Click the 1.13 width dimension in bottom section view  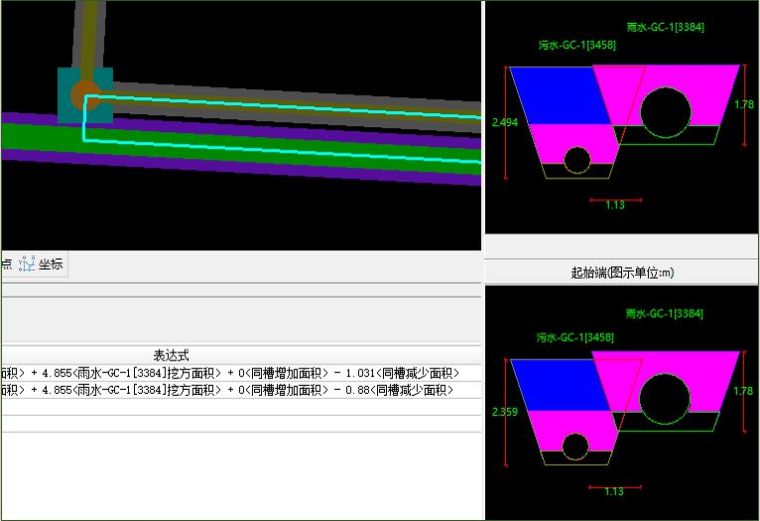[614, 491]
